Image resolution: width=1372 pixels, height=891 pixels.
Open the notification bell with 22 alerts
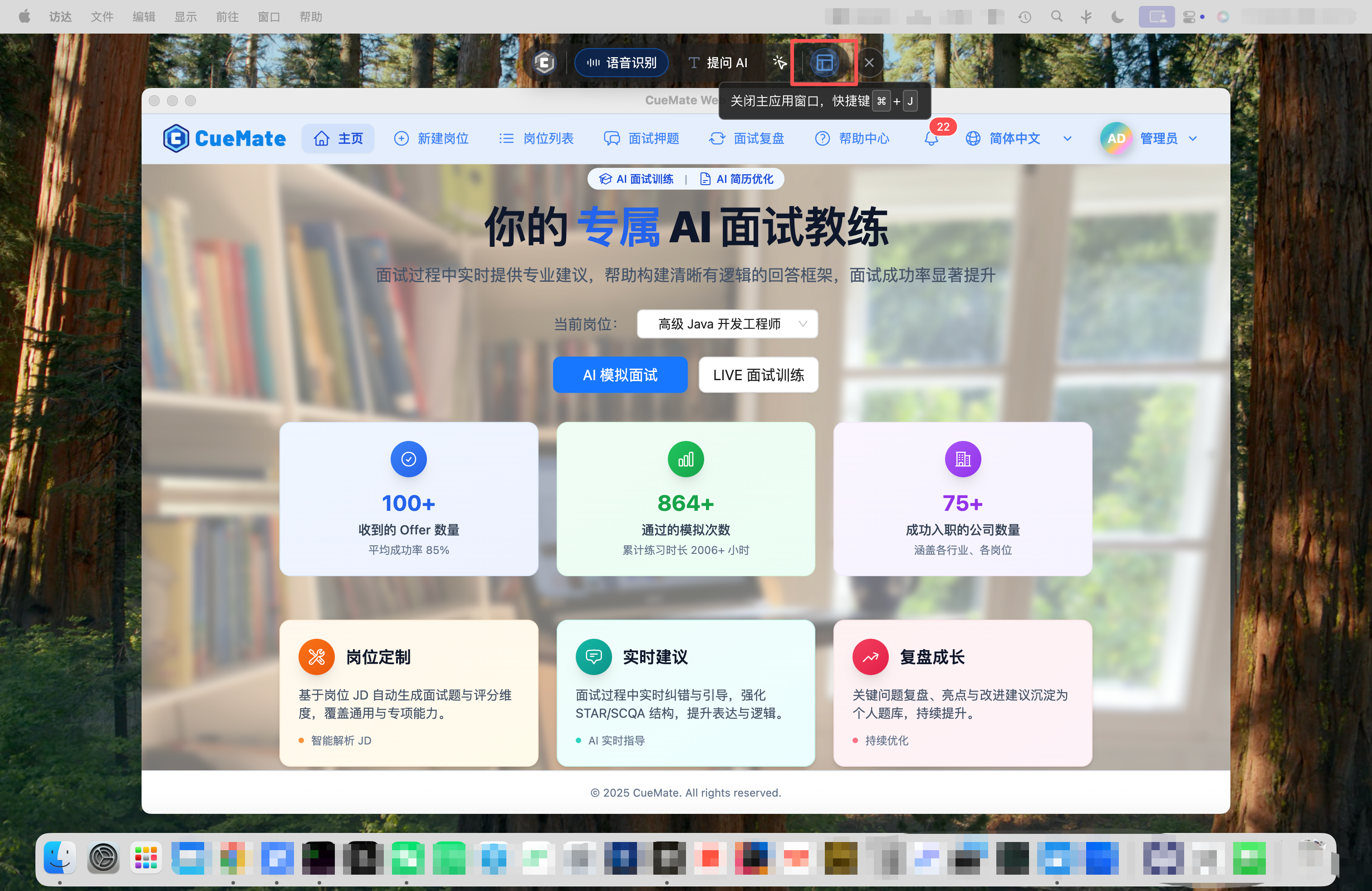pos(931,138)
